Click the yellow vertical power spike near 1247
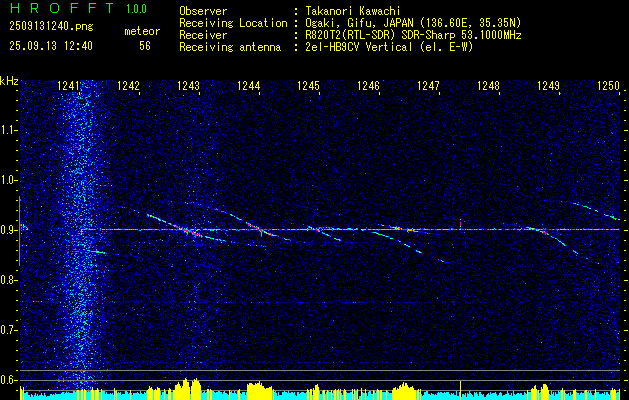This screenshot has height=400, width=629. point(460,389)
